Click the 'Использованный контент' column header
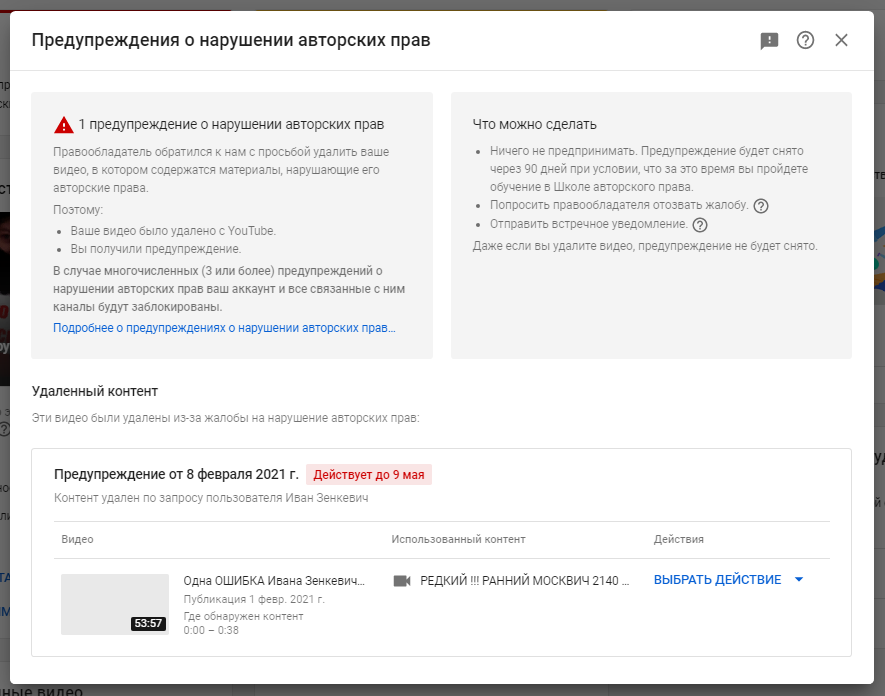The image size is (885, 696). (x=458, y=540)
